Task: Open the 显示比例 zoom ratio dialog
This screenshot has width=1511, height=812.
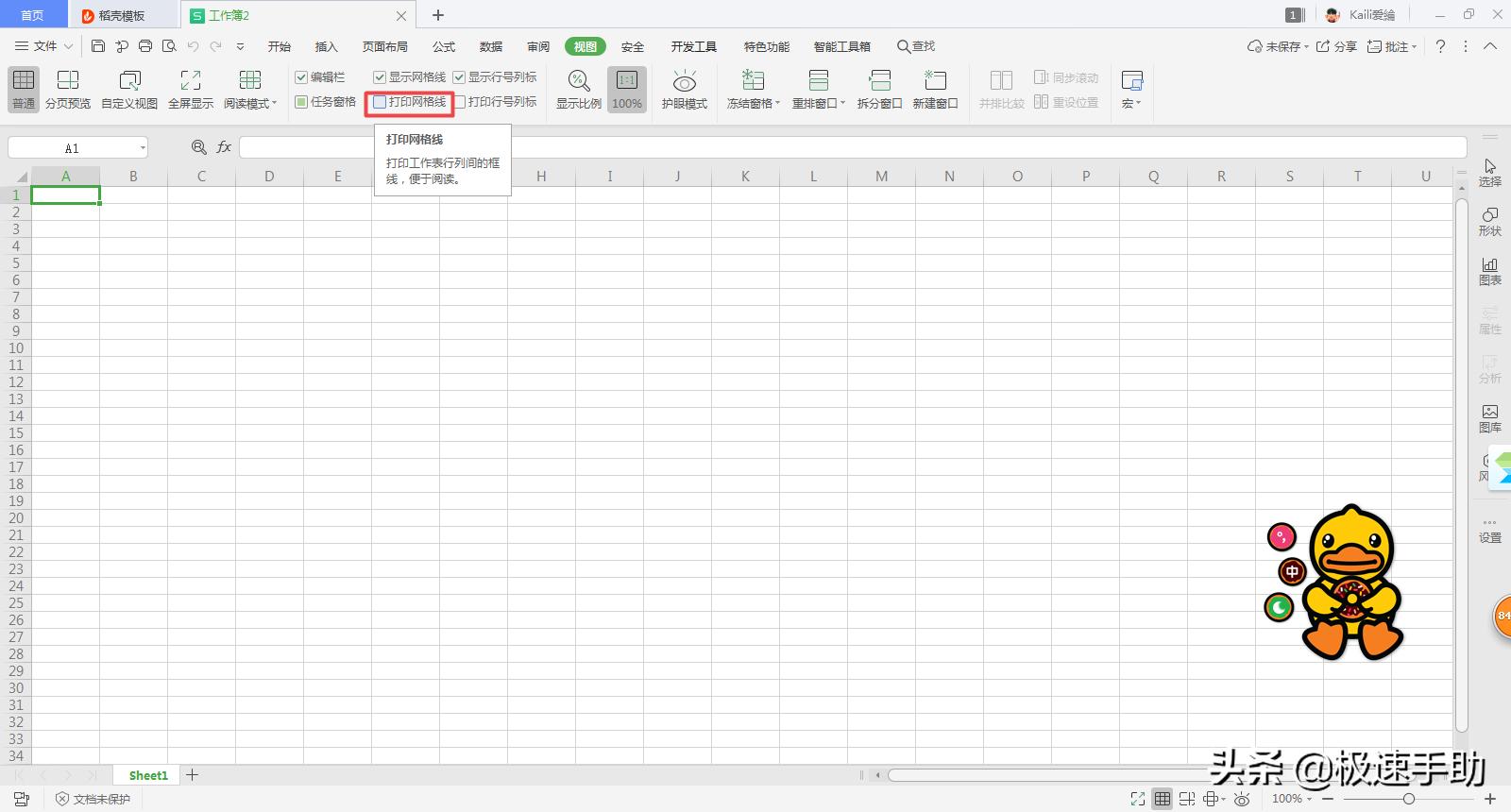Action: (x=579, y=90)
